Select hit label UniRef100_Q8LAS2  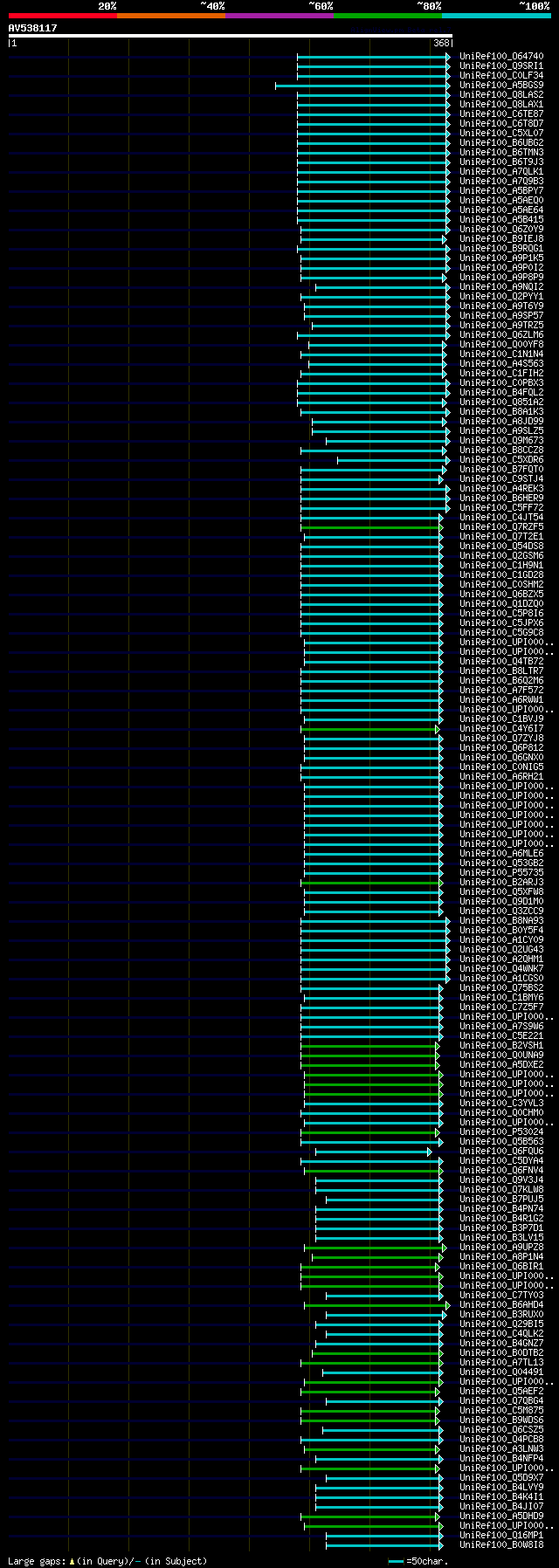pos(501,95)
